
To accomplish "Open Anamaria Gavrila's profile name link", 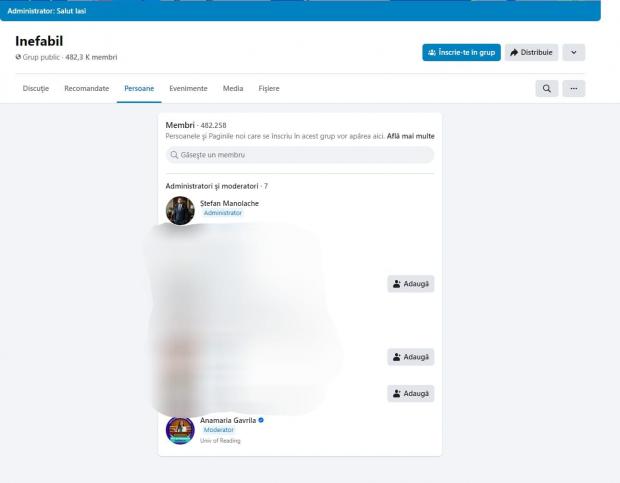I will tap(228, 420).
